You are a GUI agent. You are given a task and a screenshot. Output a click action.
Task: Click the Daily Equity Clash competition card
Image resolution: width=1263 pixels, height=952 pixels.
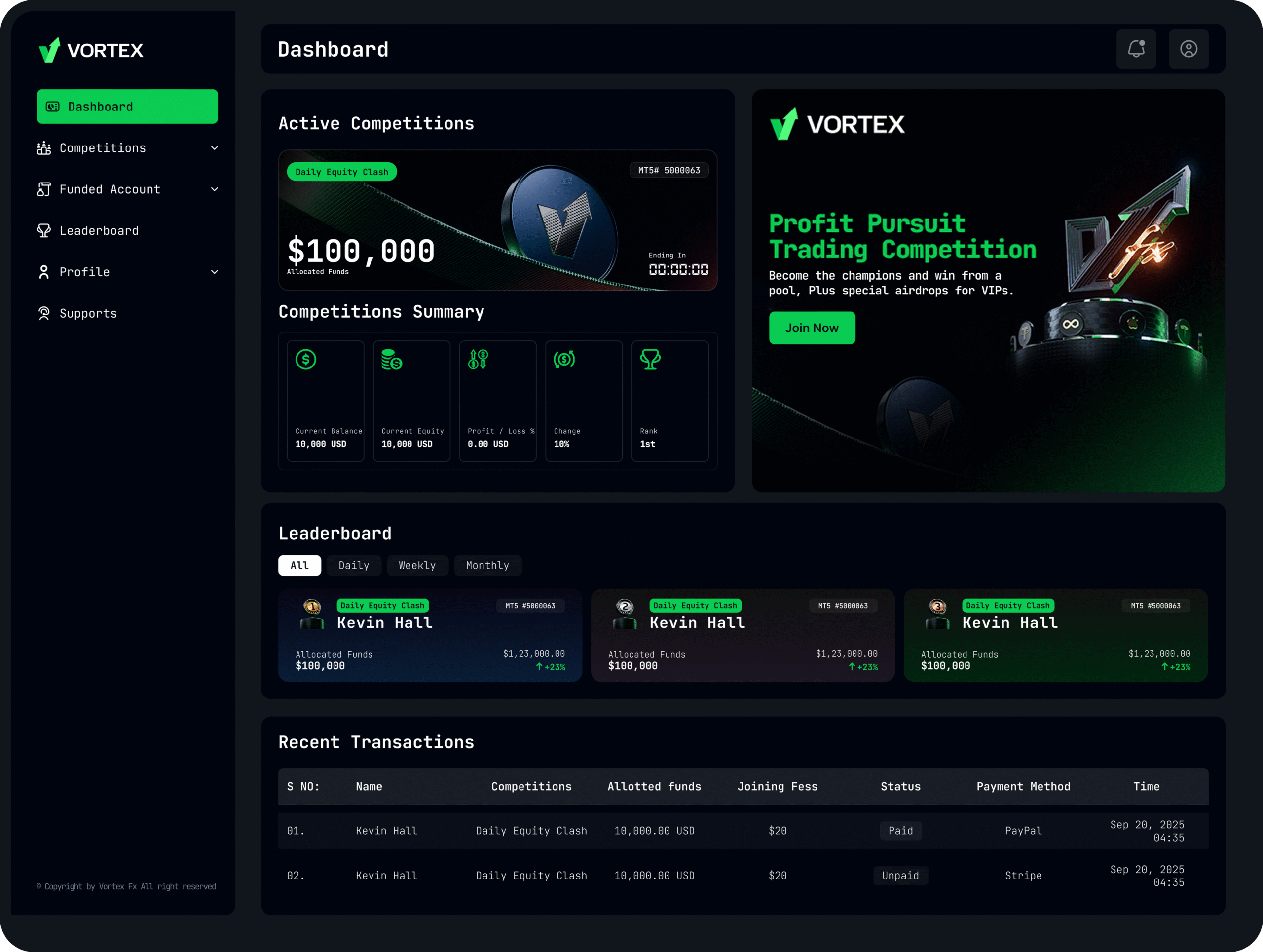point(497,220)
